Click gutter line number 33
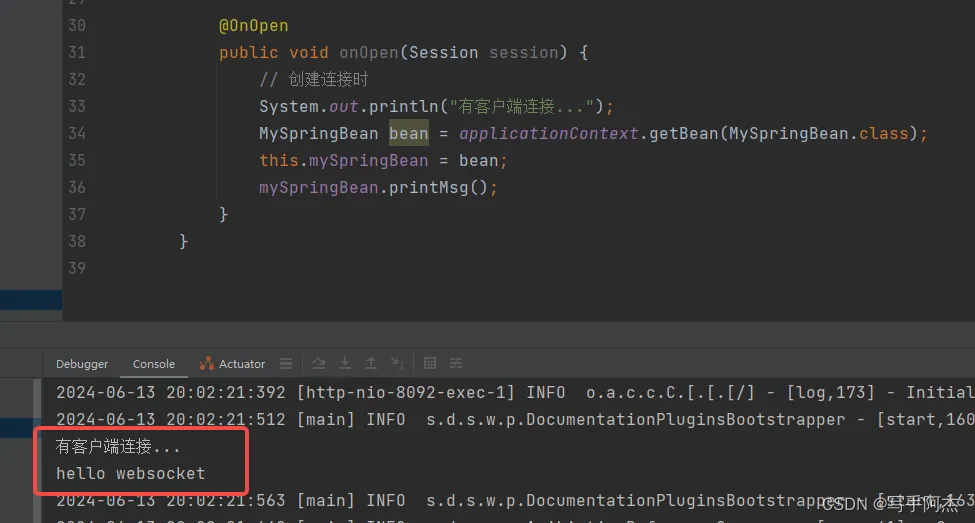 click(x=77, y=106)
